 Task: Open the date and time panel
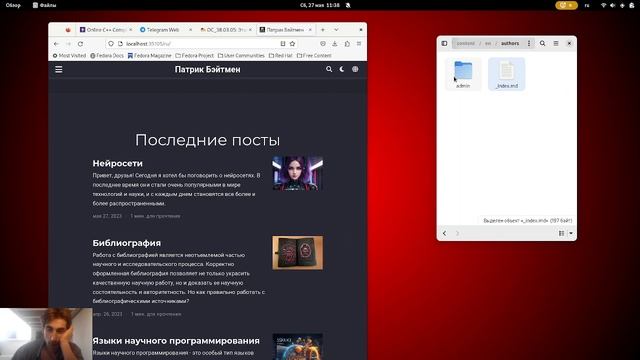(320, 5)
